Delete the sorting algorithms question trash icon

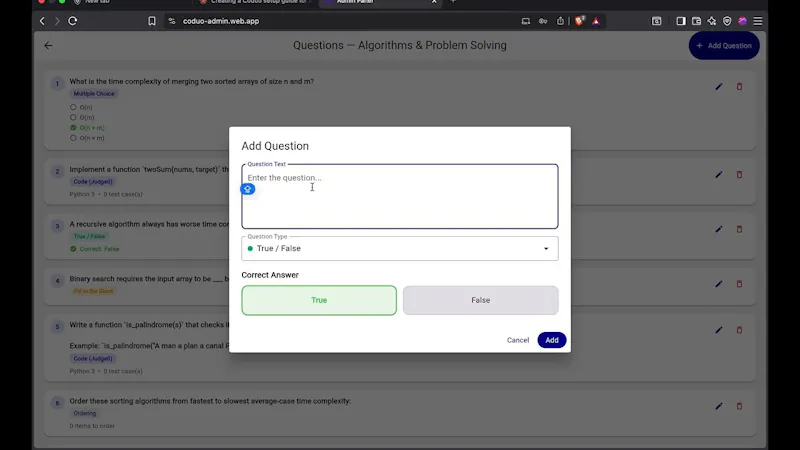(x=739, y=406)
